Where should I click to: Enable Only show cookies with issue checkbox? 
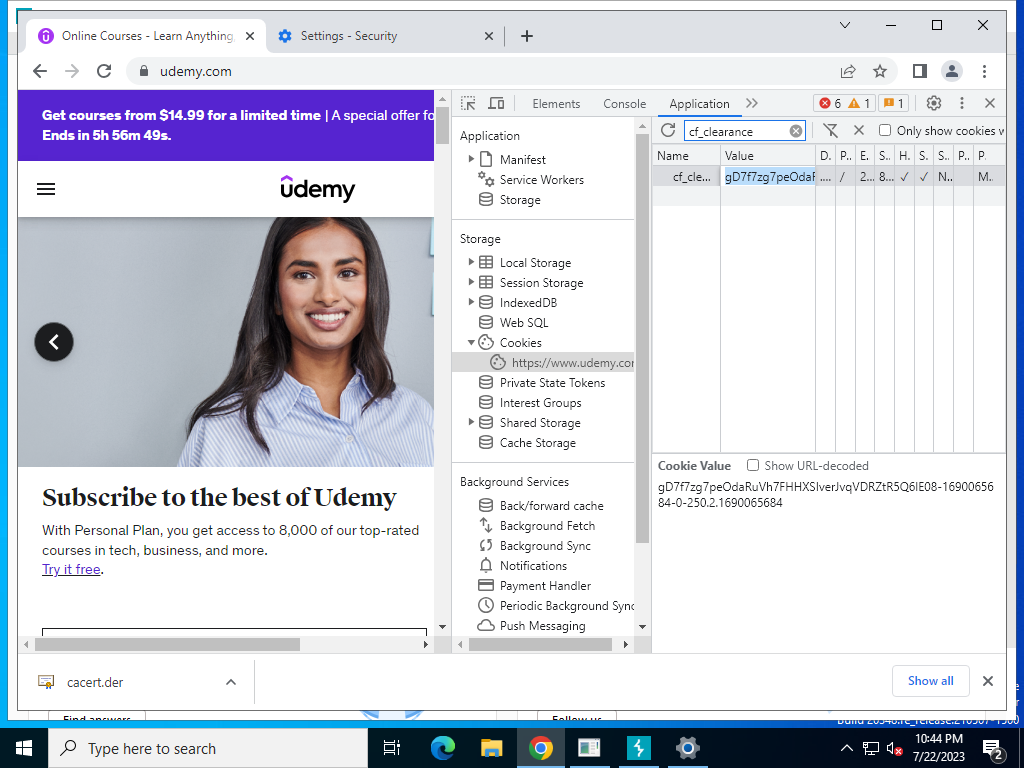(x=885, y=131)
